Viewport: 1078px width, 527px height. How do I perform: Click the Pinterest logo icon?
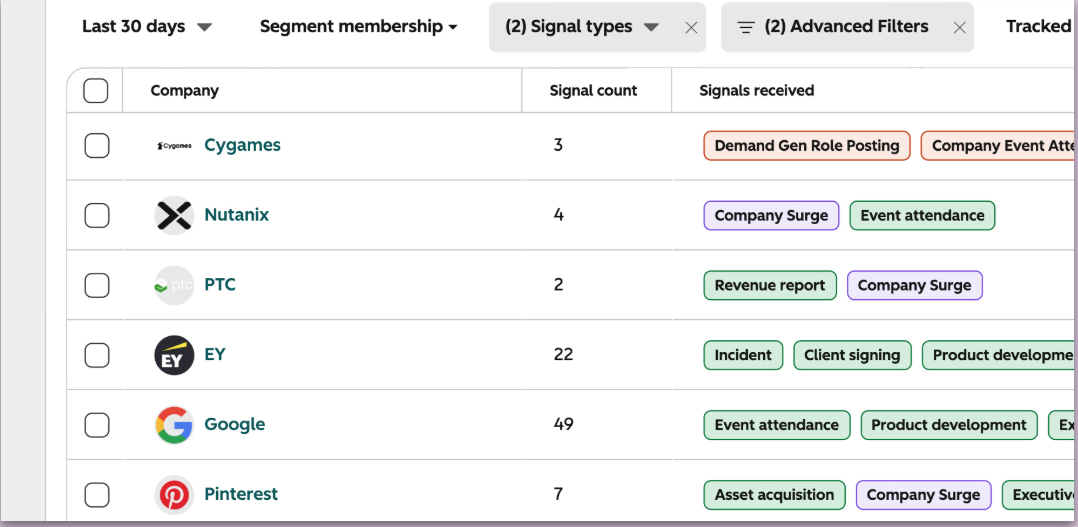(x=174, y=495)
